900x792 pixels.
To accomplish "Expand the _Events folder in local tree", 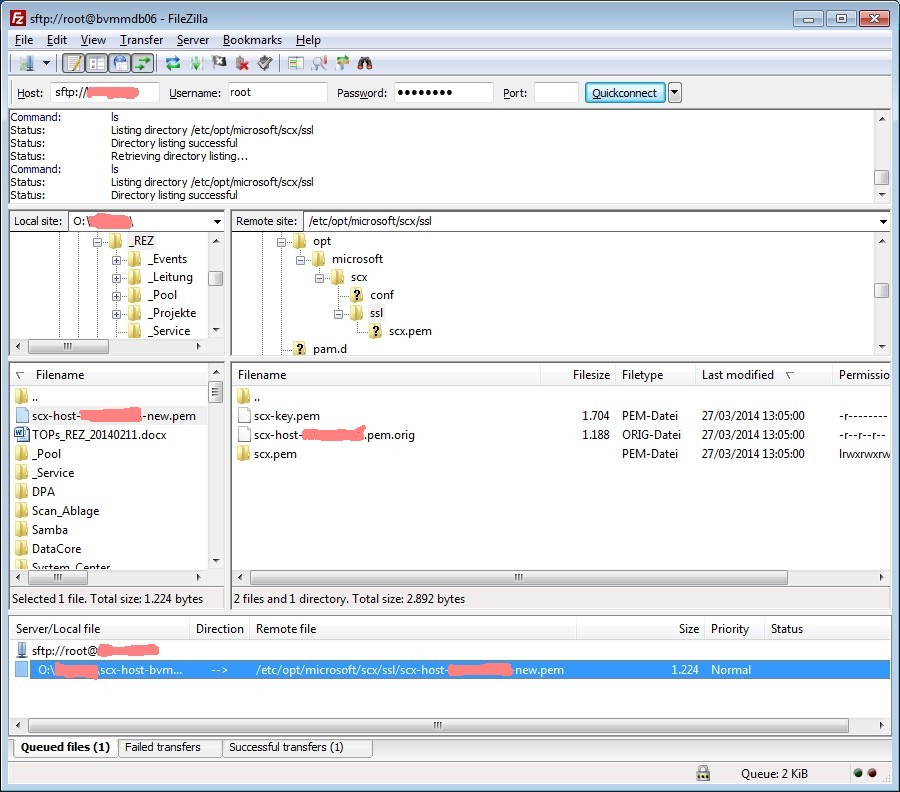I will pos(117,260).
